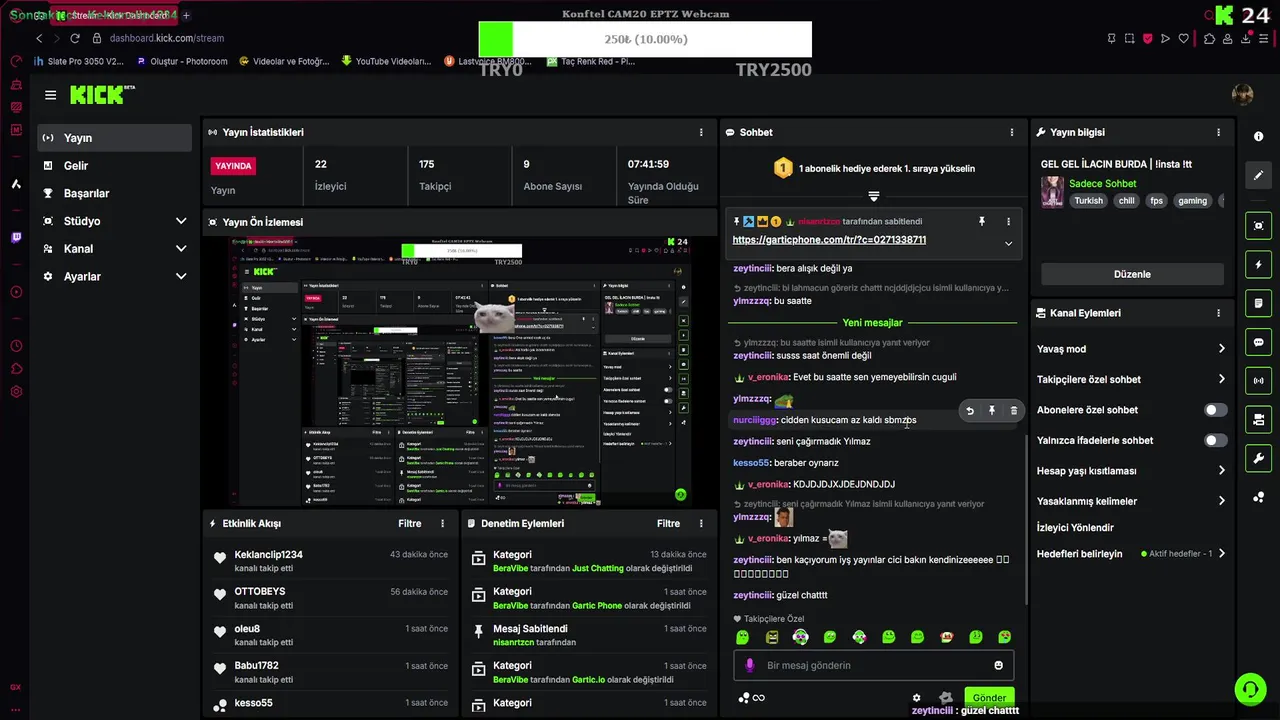Image resolution: width=1280 pixels, height=720 pixels.
Task: Open the Sohbet panel three-dot menu
Action: click(1012, 132)
